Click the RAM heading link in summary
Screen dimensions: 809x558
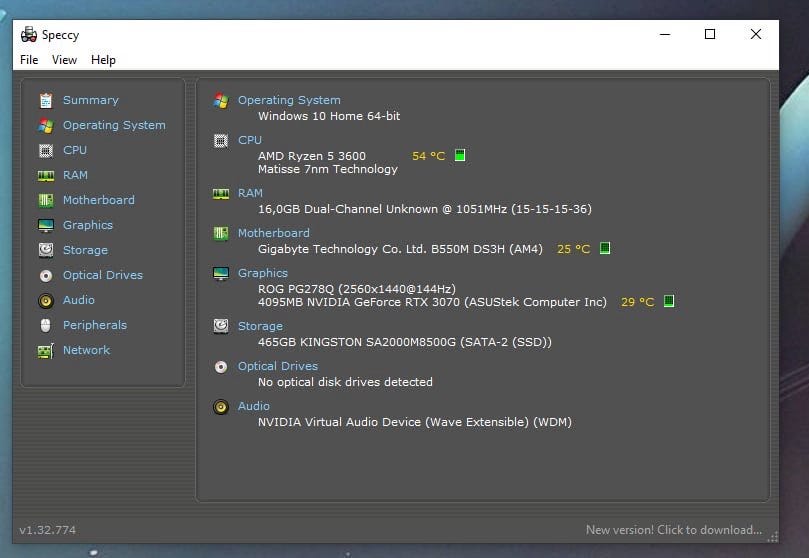[x=250, y=193]
